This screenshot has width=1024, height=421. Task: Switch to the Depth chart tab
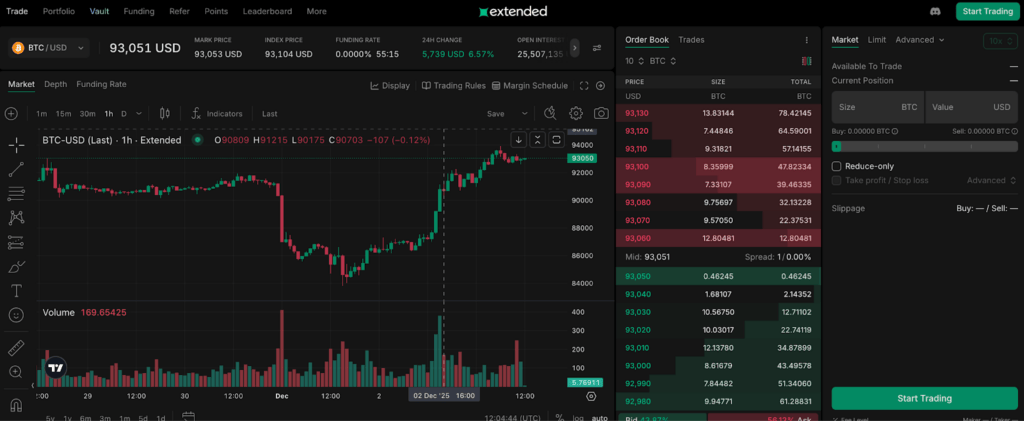tap(56, 84)
